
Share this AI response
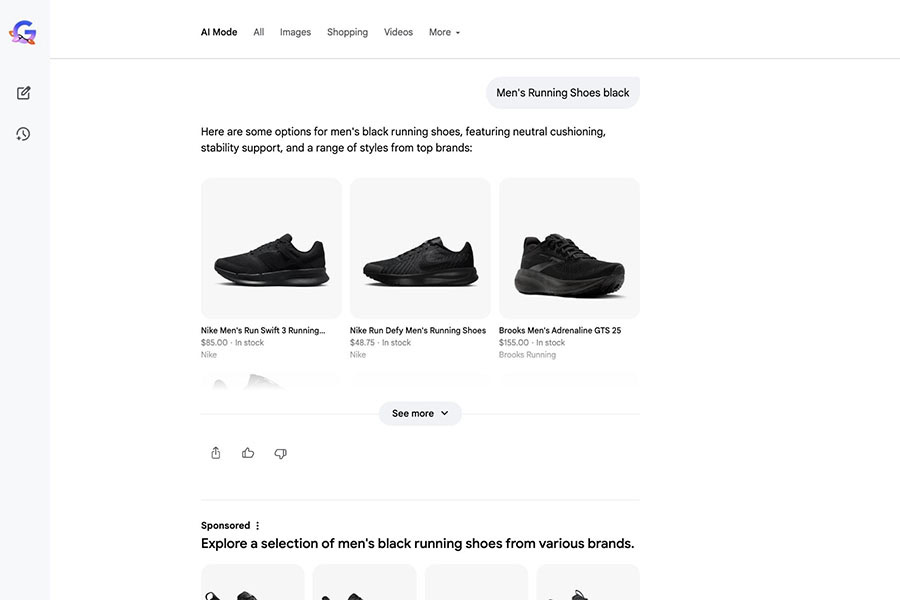216,453
